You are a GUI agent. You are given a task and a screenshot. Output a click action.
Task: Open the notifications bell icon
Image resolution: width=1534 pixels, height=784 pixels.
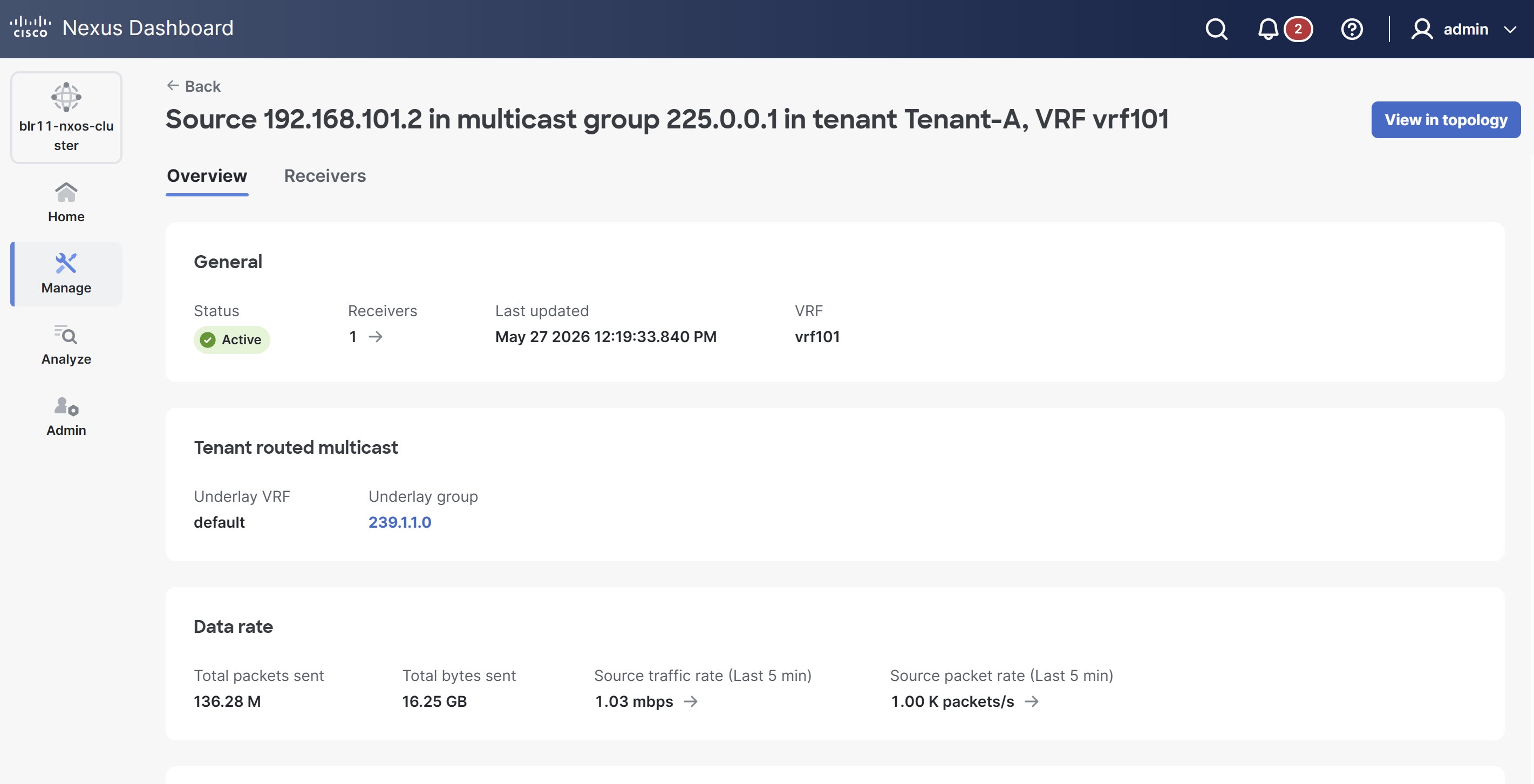click(x=1267, y=29)
